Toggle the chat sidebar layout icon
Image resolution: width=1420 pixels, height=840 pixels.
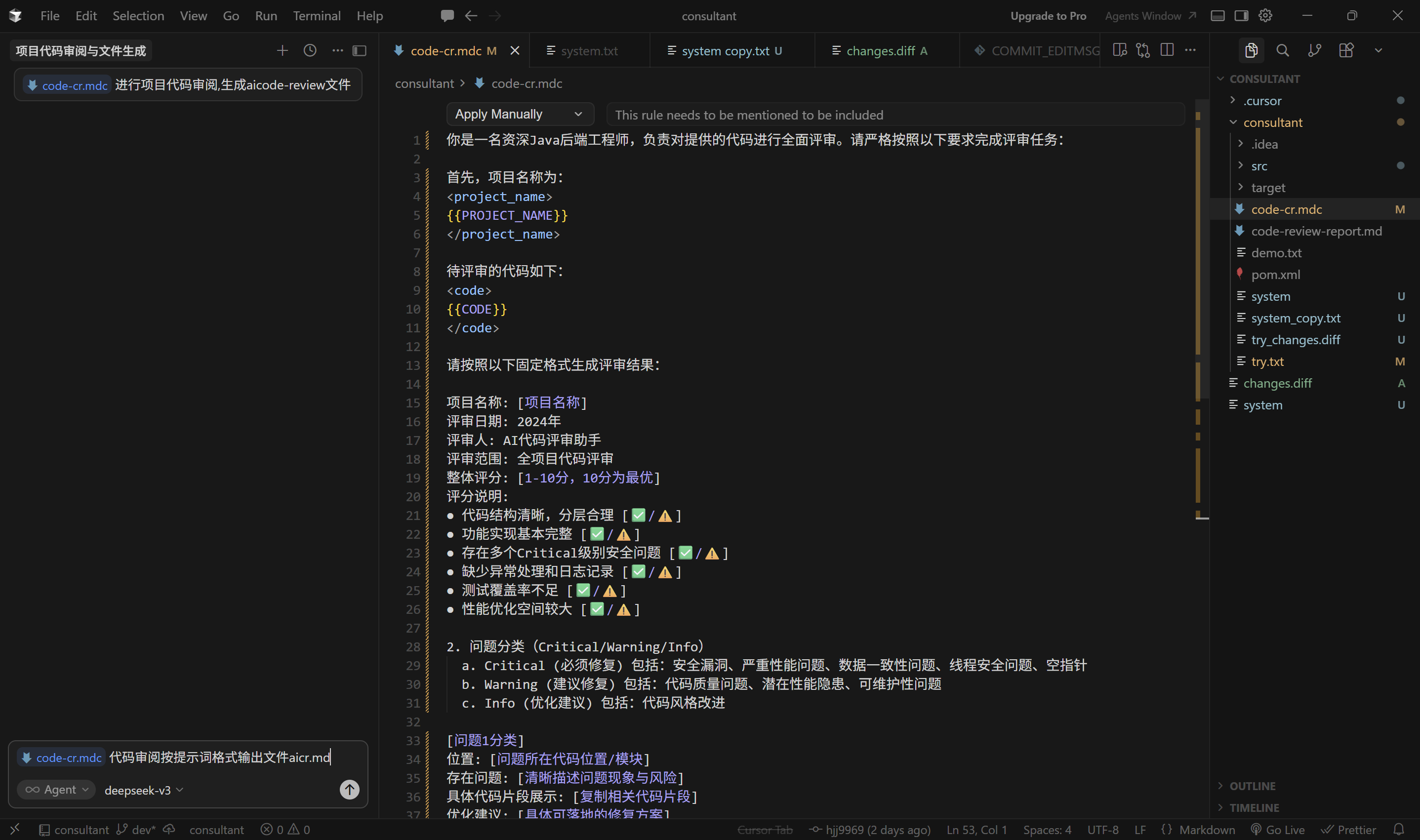coord(360,50)
